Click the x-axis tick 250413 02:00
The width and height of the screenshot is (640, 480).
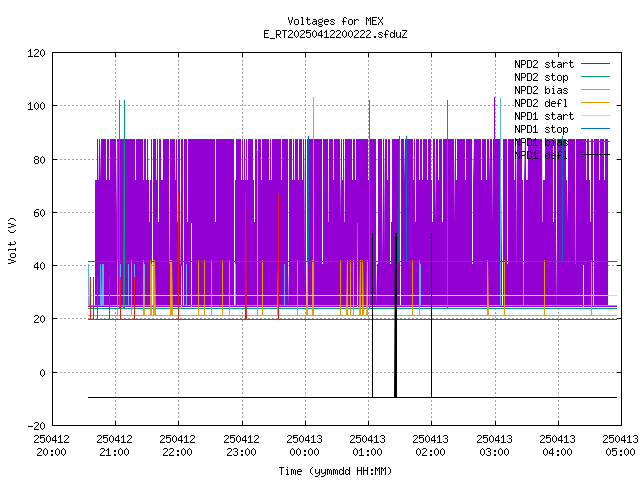tap(431, 446)
